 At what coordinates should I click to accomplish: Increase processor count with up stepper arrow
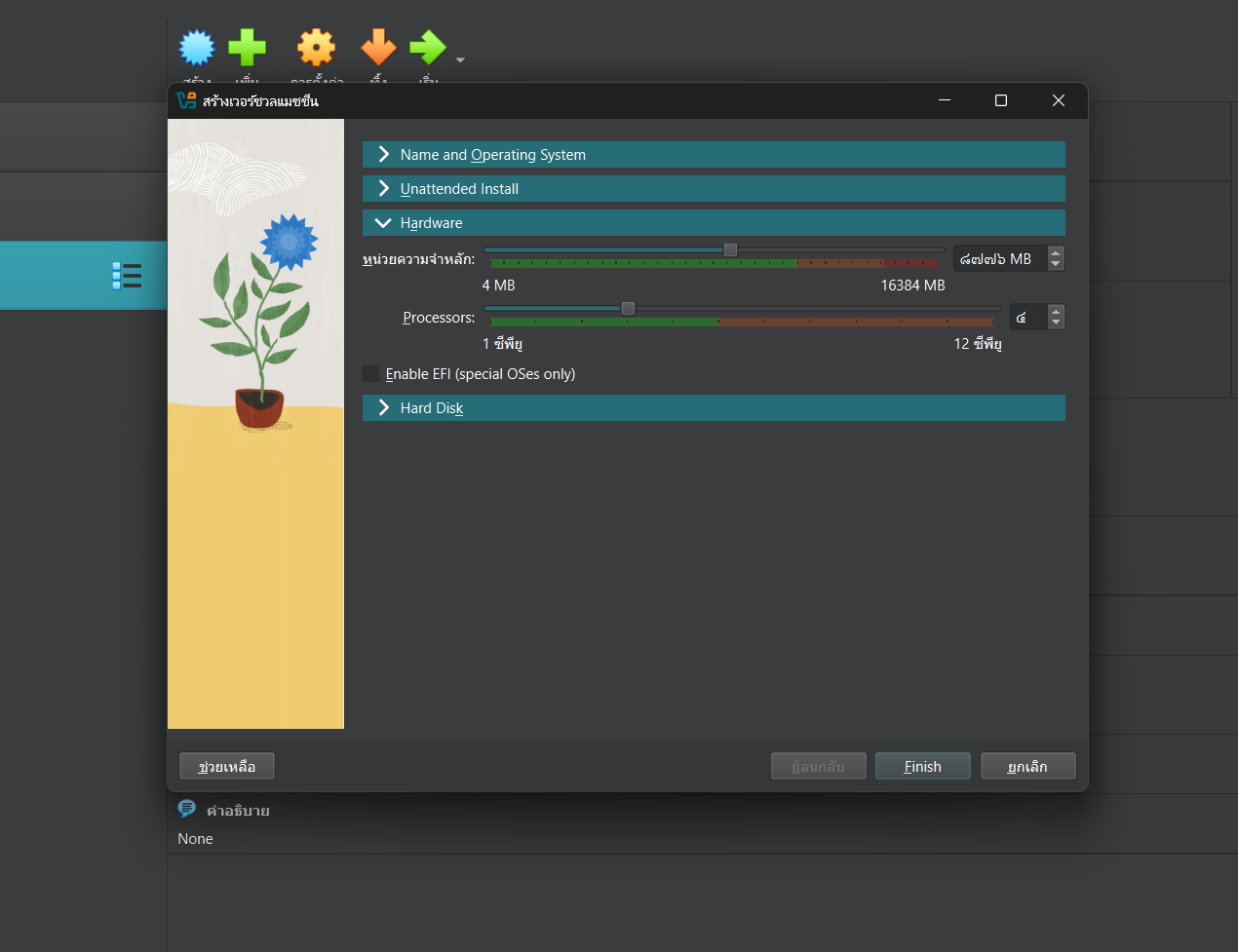coord(1056,312)
